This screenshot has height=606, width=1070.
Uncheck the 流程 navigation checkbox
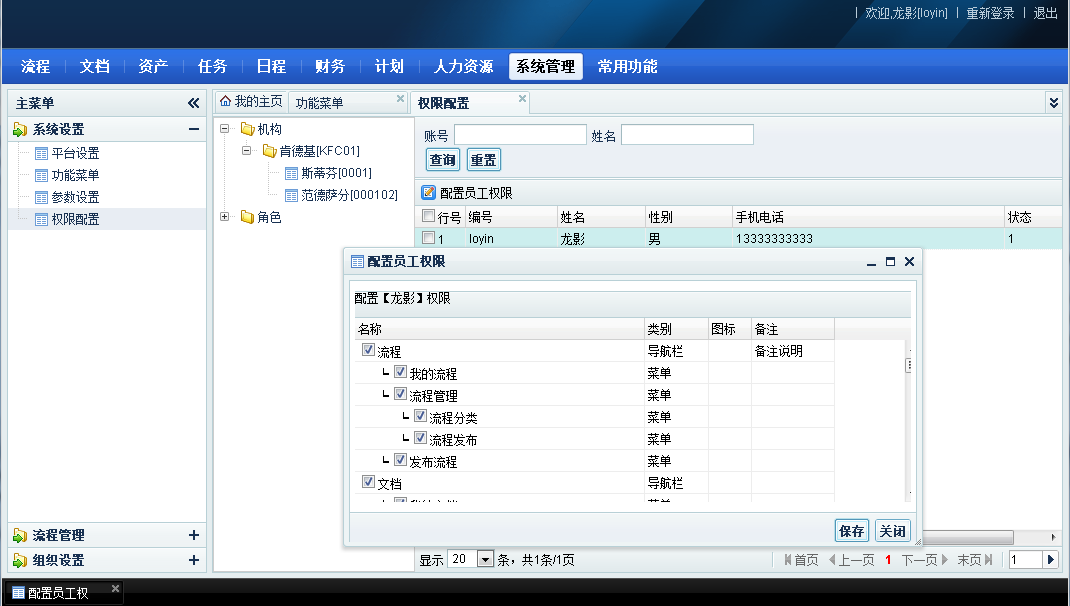point(368,351)
